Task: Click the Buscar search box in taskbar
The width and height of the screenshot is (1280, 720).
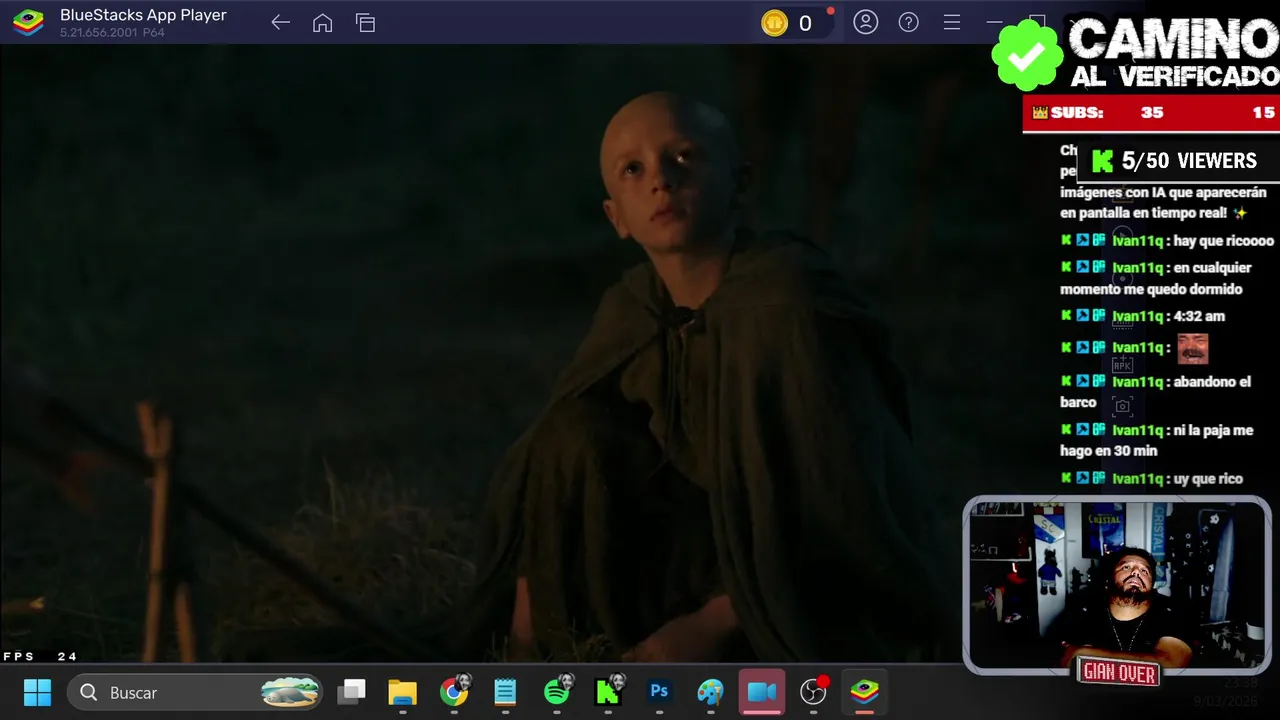Action: pos(196,692)
